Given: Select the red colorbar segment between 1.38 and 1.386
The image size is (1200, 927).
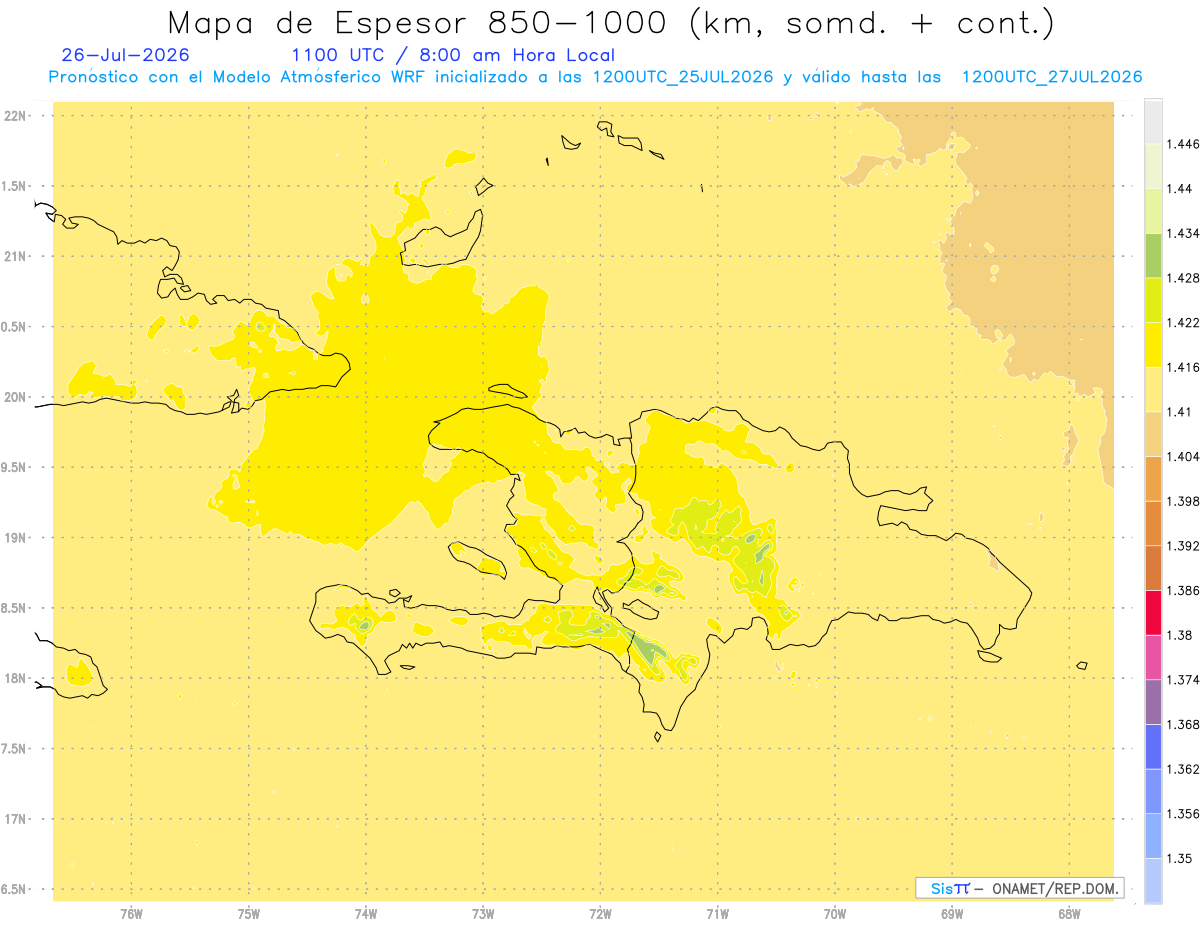Looking at the screenshot, I should tap(1153, 613).
